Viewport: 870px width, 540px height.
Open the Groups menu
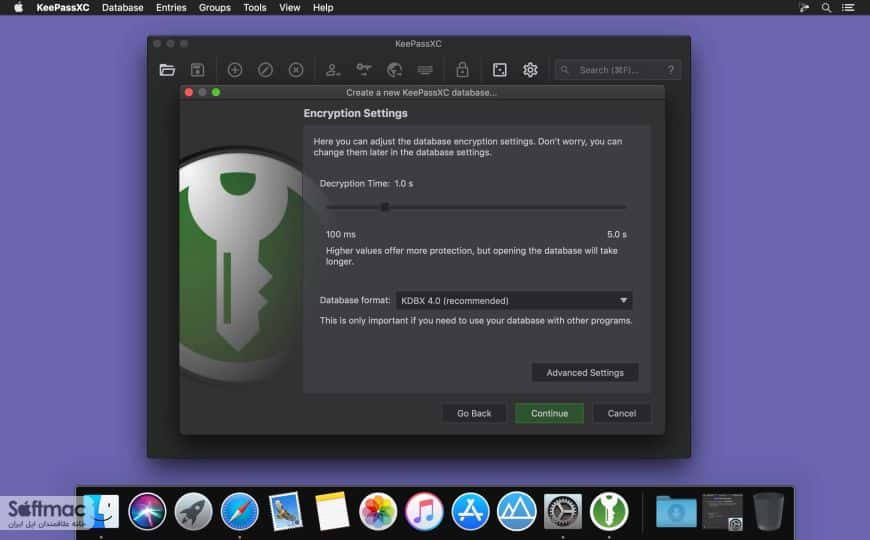point(215,8)
